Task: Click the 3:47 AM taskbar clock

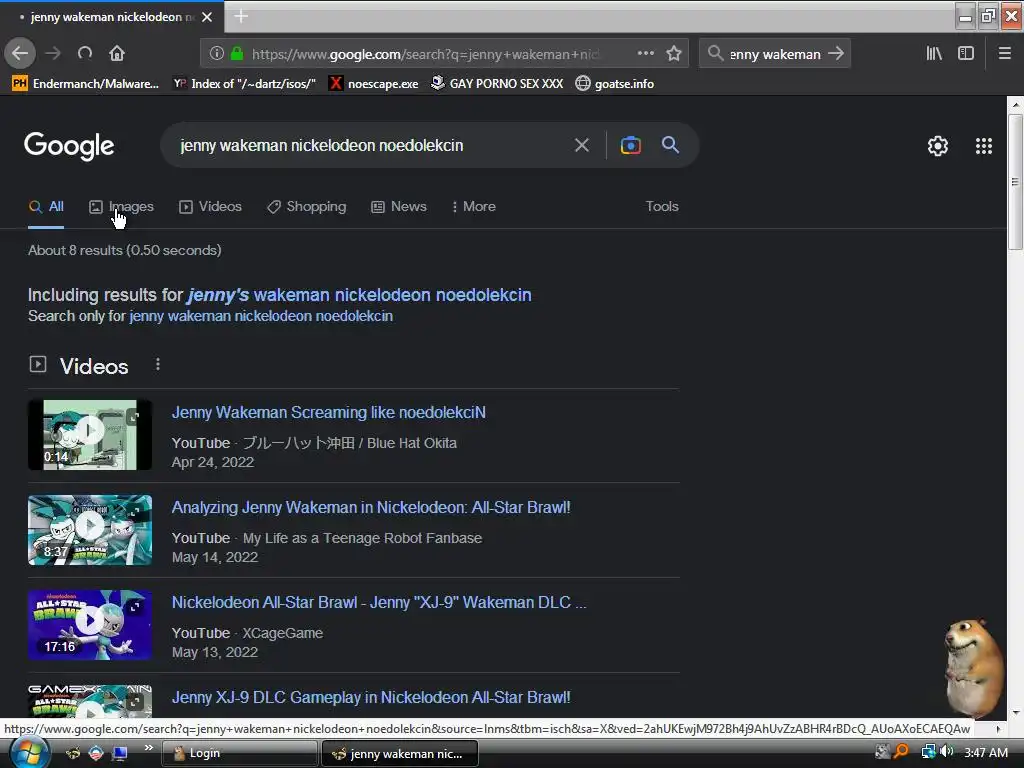Action: 985,752
